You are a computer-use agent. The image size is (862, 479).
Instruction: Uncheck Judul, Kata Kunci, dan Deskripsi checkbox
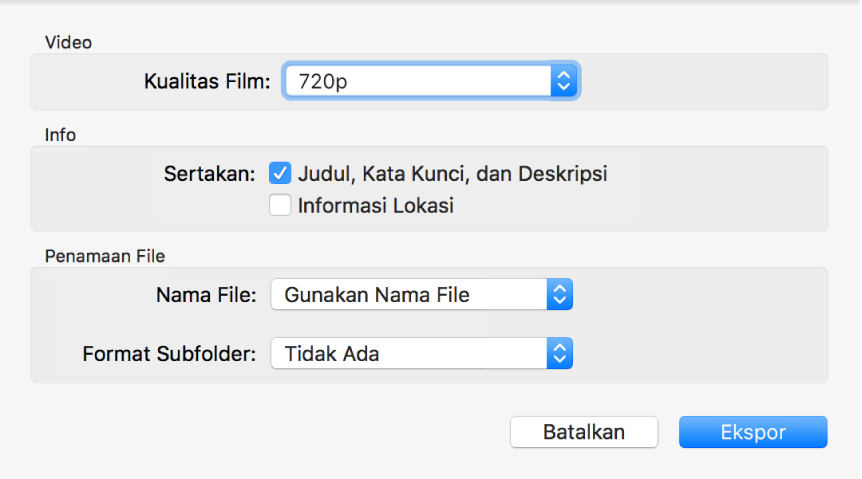click(281, 174)
